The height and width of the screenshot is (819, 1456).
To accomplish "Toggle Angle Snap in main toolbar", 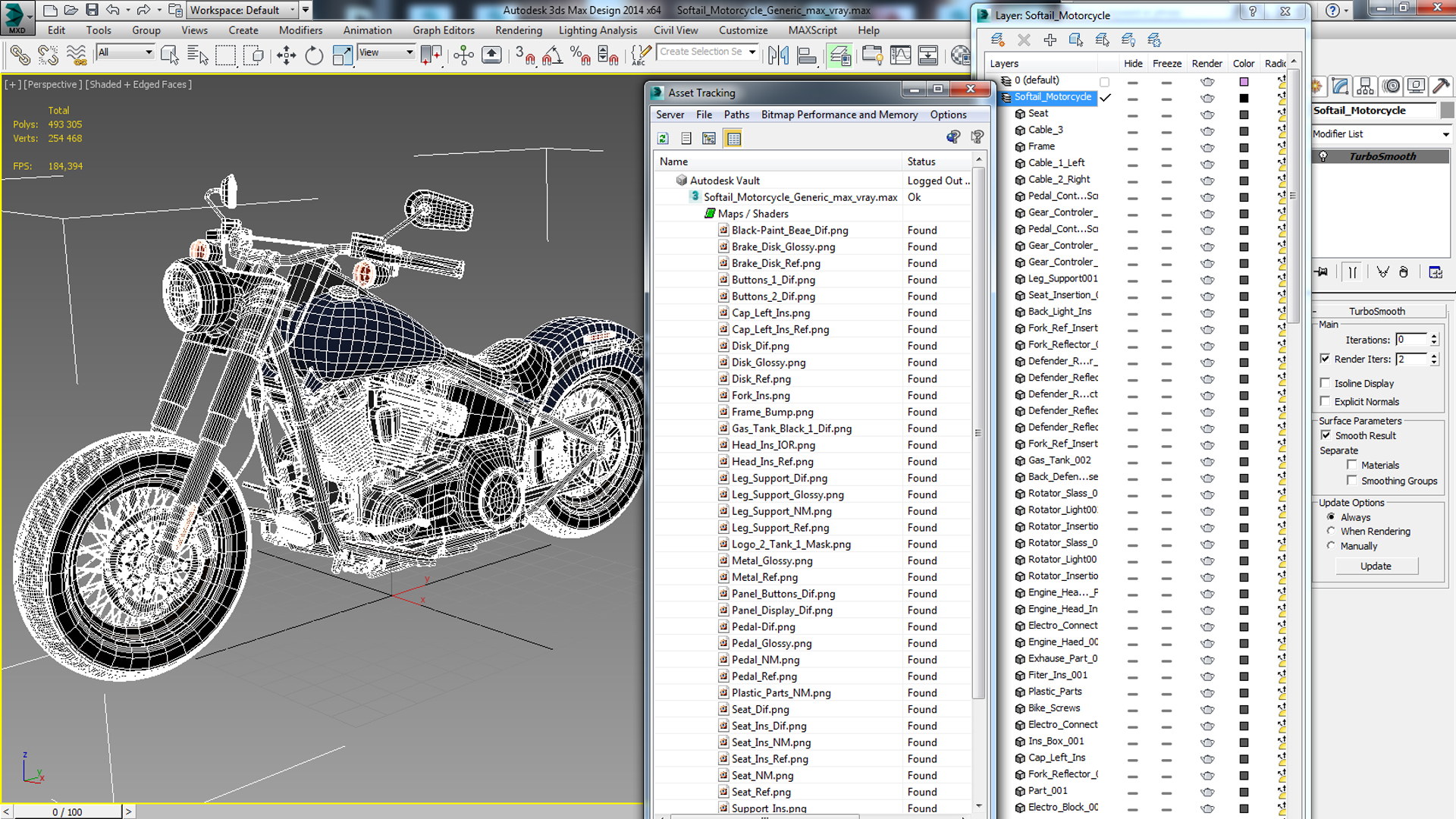I will (552, 55).
